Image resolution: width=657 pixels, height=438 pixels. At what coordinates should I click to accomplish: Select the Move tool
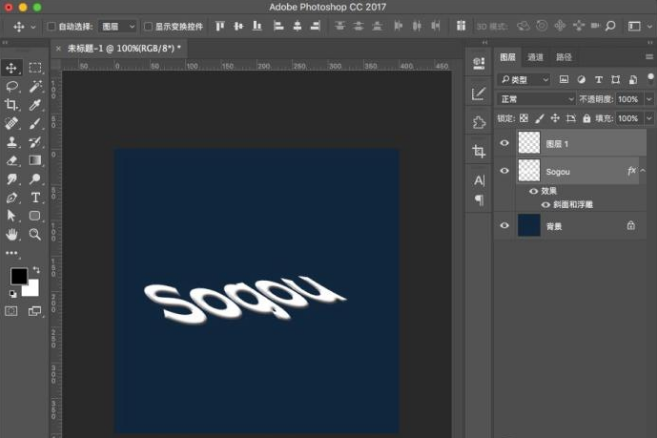coord(11,67)
